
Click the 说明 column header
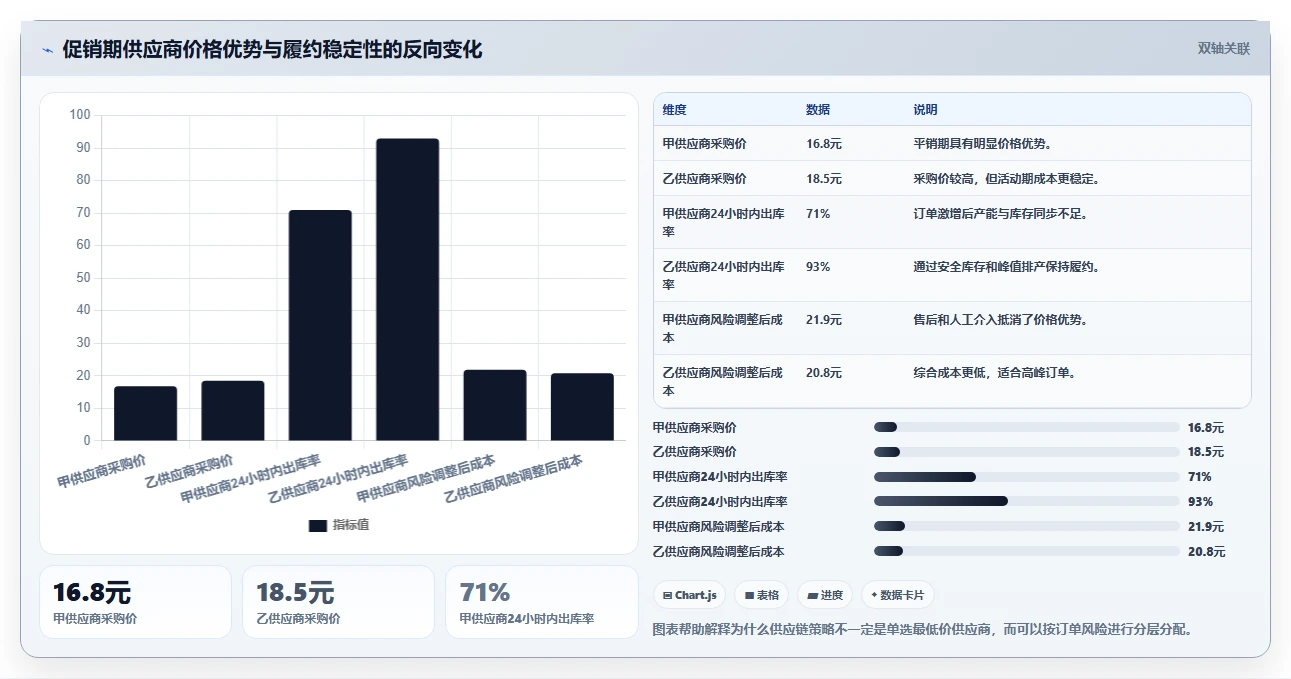[x=925, y=110]
